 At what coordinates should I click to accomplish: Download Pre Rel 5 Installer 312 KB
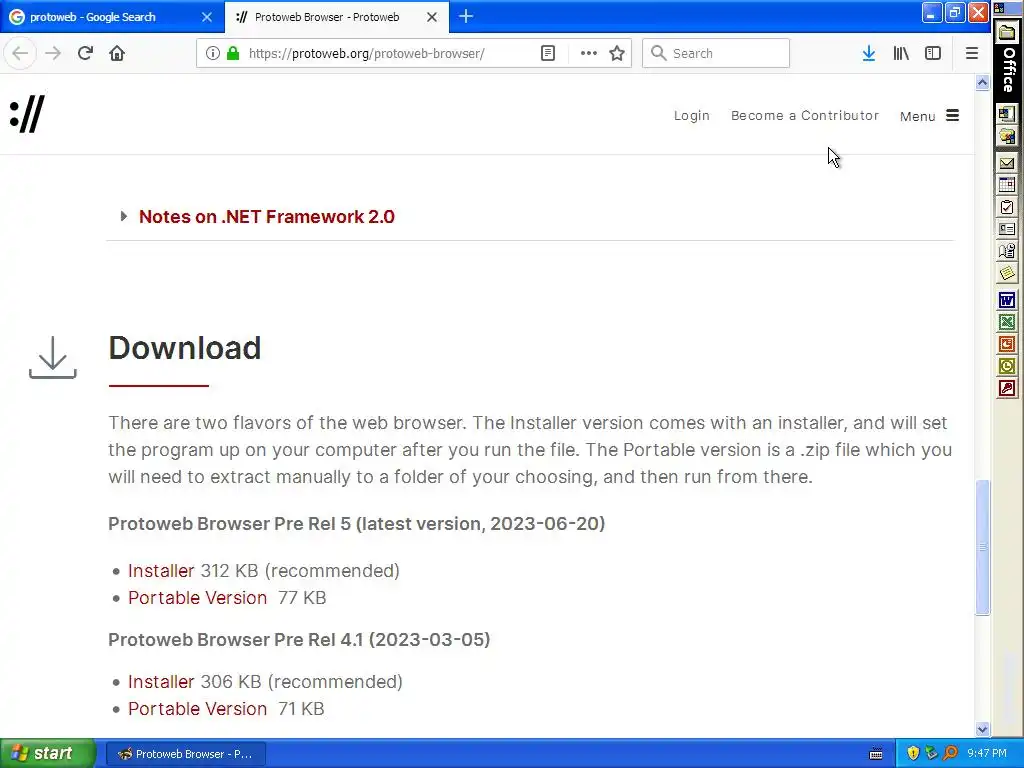pos(161,571)
